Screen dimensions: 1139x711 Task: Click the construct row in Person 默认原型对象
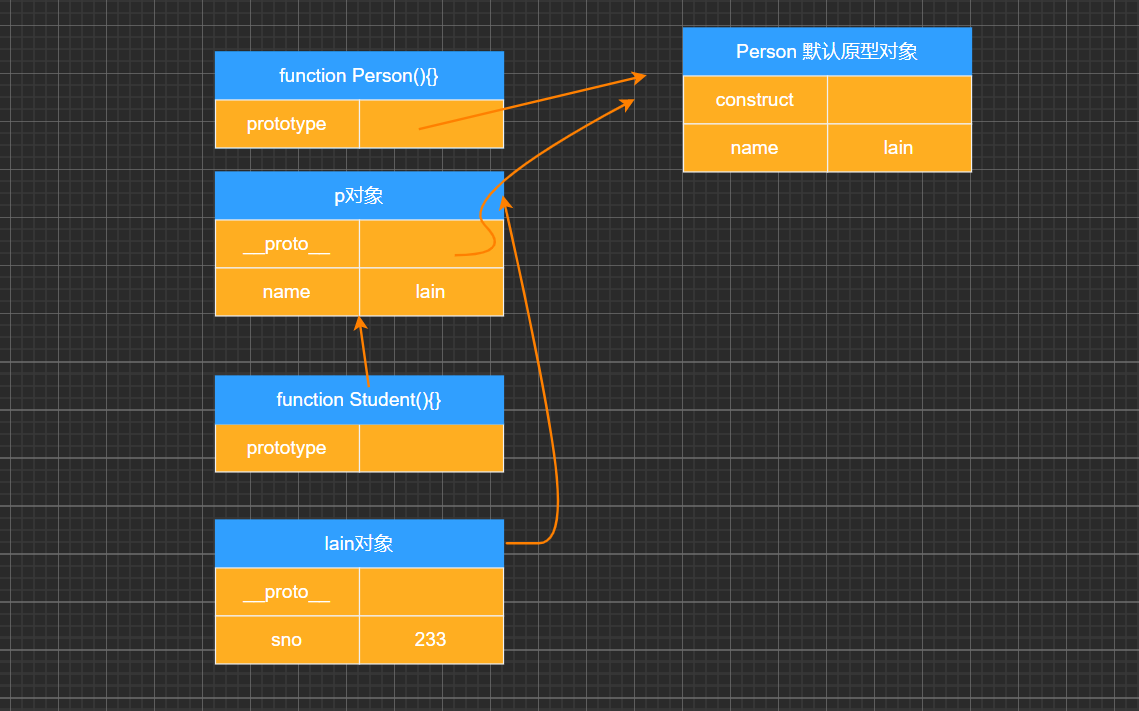click(755, 99)
